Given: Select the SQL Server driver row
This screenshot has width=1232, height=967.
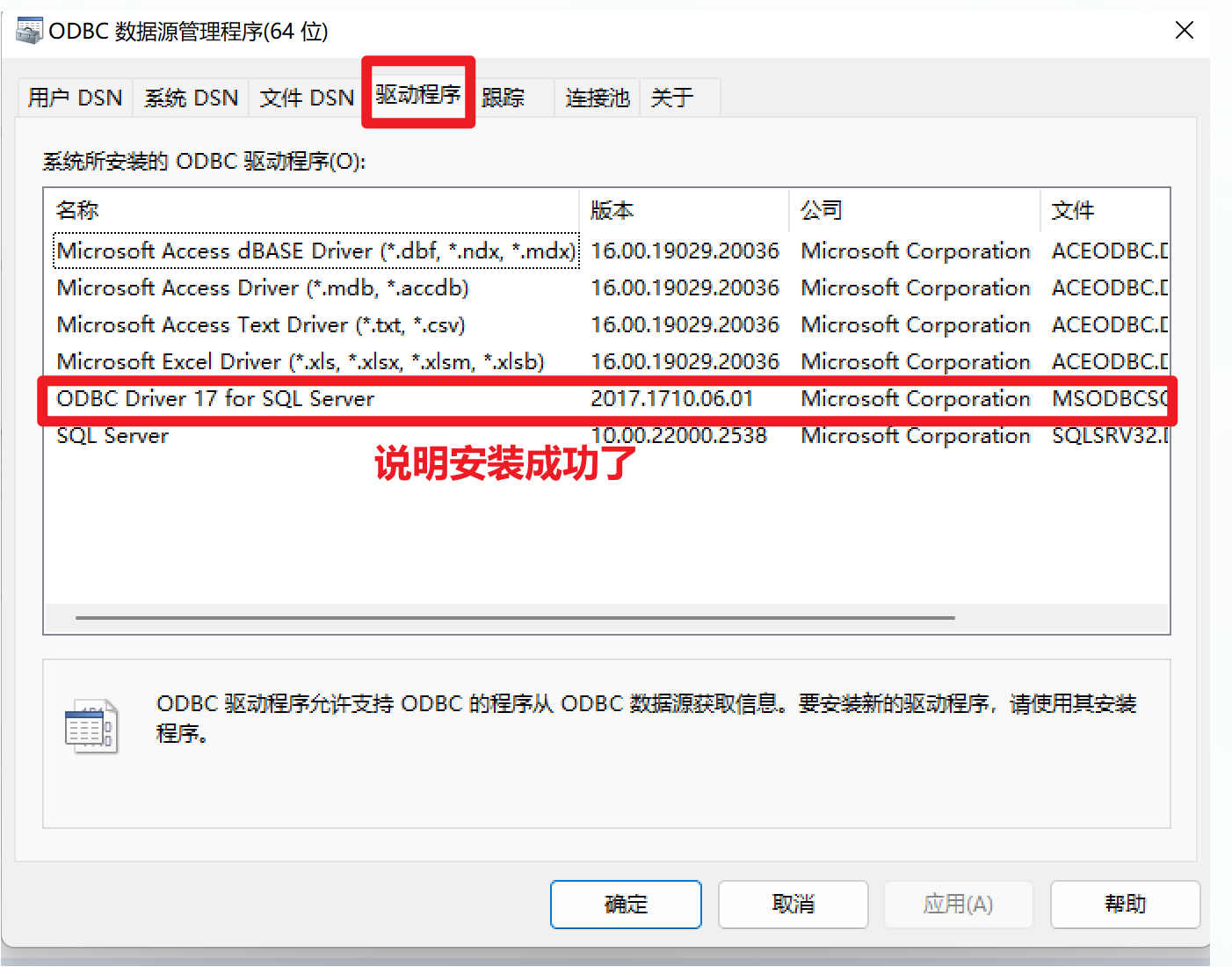Looking at the screenshot, I should point(606,435).
